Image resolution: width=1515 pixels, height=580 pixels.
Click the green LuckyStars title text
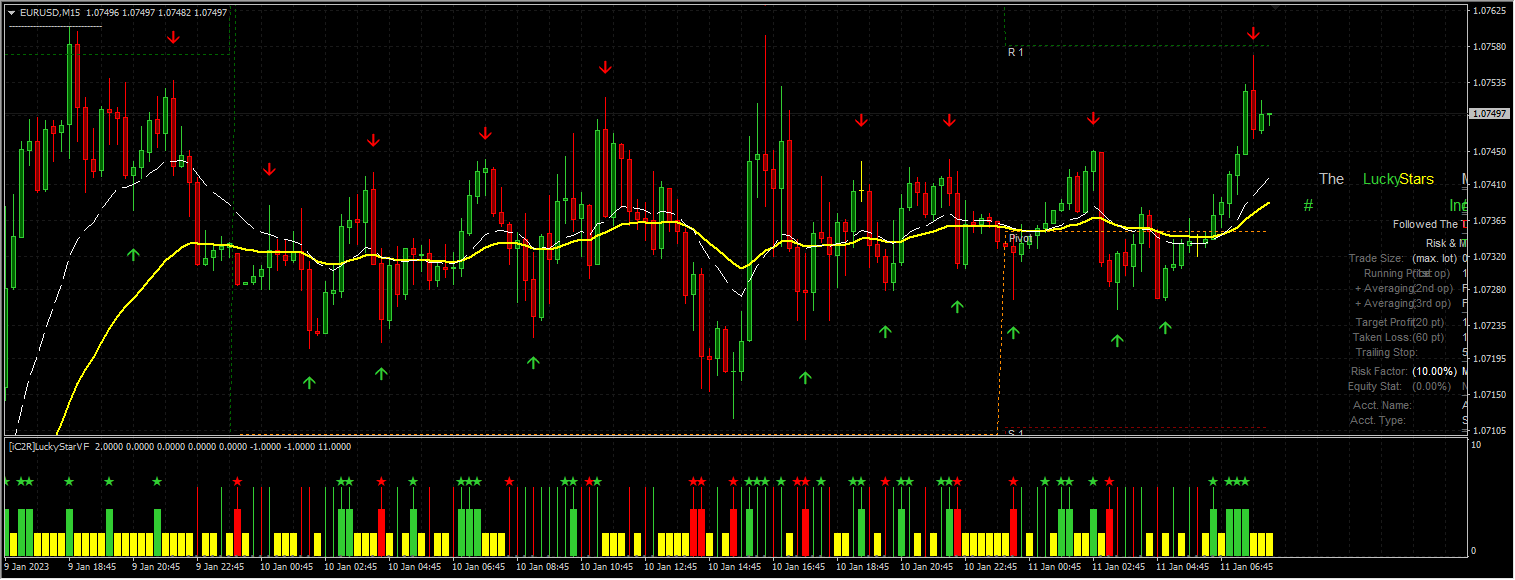[x=1398, y=179]
